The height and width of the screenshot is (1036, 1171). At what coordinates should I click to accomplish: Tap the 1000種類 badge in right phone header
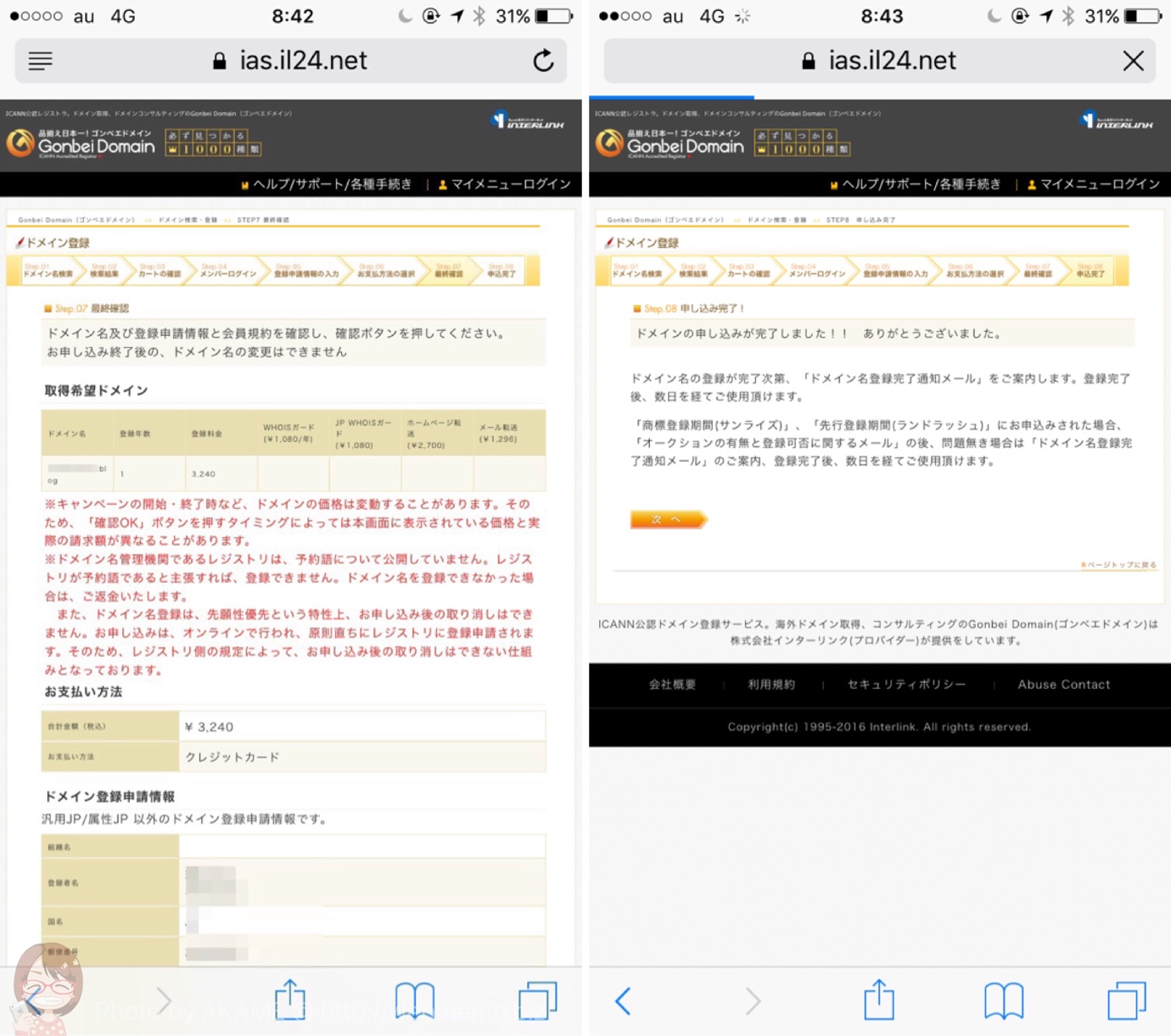pos(802,143)
